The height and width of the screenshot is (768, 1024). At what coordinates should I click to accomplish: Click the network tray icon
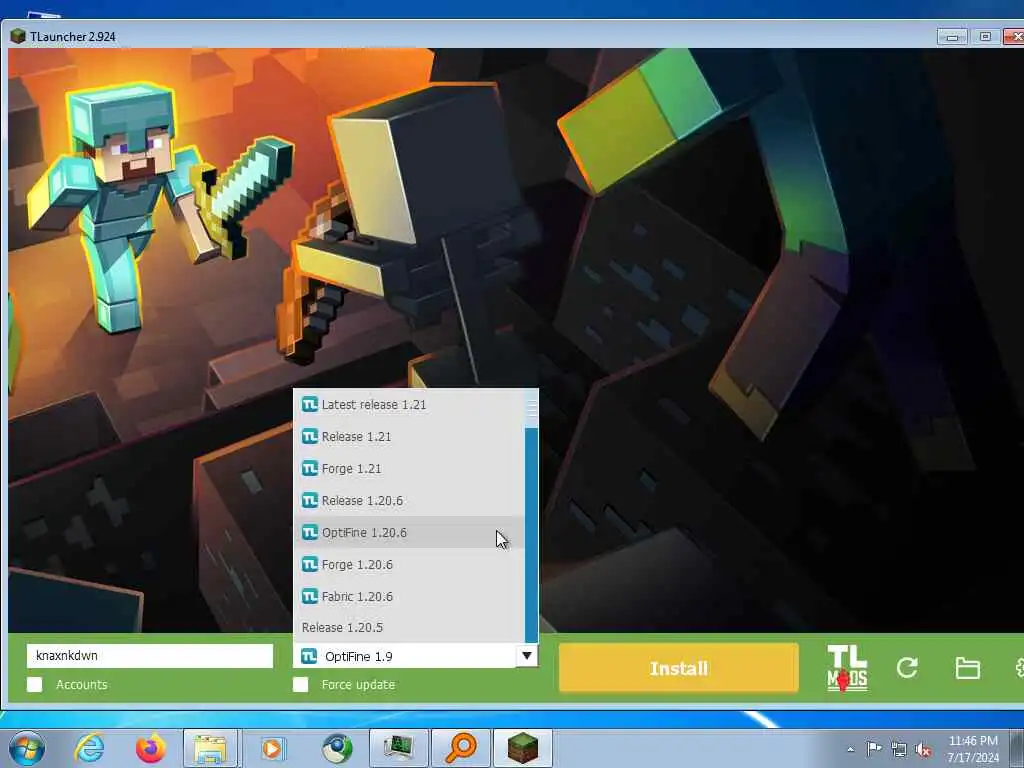coord(899,749)
